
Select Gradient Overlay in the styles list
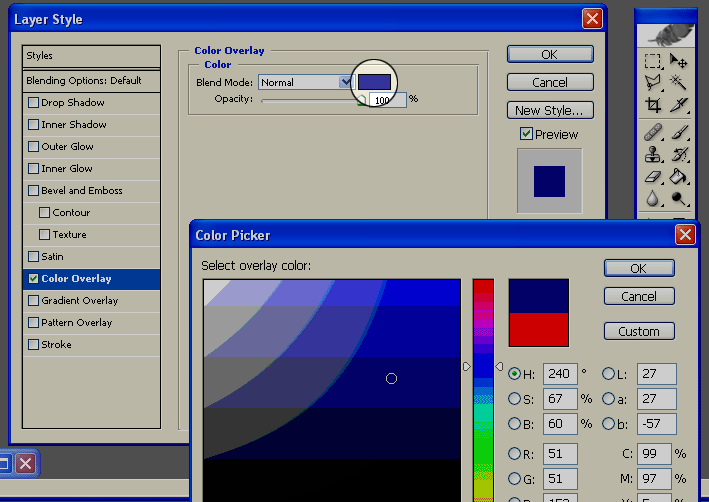[x=79, y=301]
